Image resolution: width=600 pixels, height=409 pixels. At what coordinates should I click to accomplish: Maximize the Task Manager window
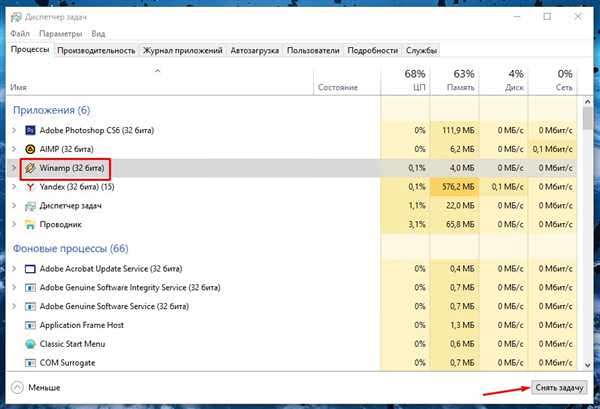click(x=547, y=17)
